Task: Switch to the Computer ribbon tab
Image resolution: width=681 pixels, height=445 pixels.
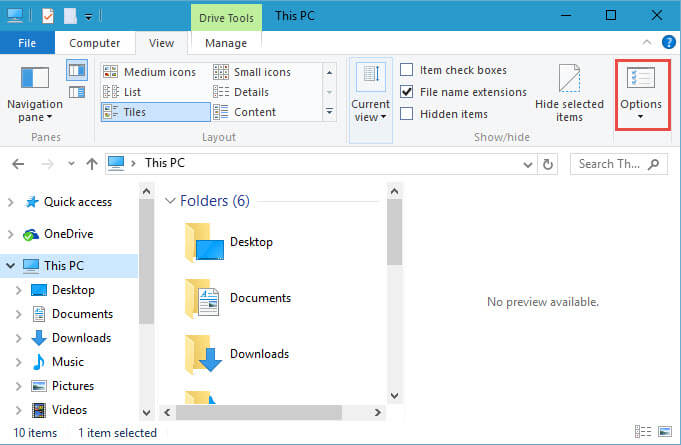Action: 95,43
